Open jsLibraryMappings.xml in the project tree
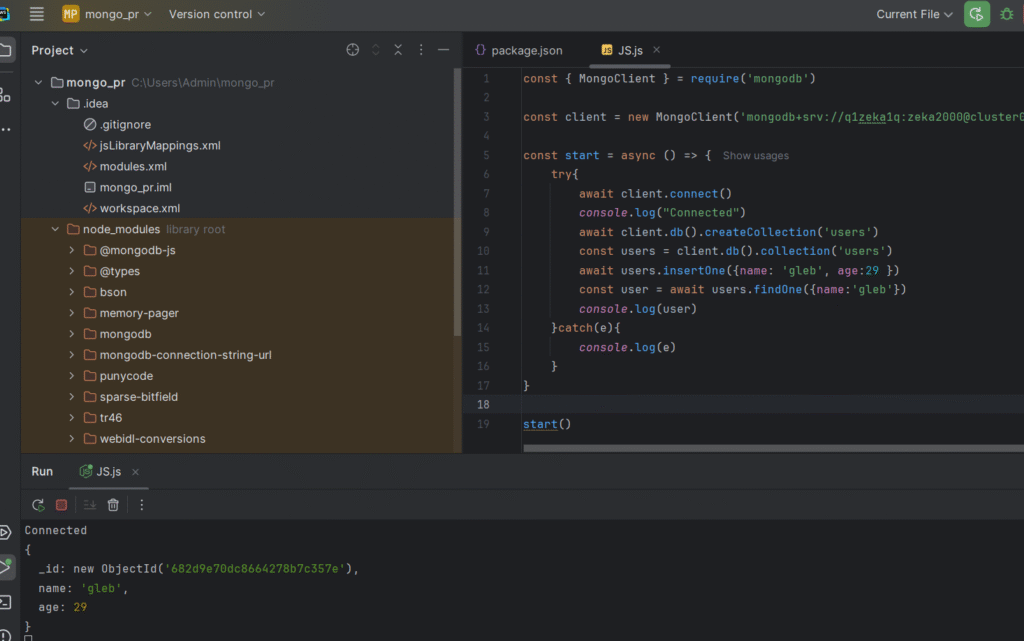The image size is (1024, 641). click(152, 145)
